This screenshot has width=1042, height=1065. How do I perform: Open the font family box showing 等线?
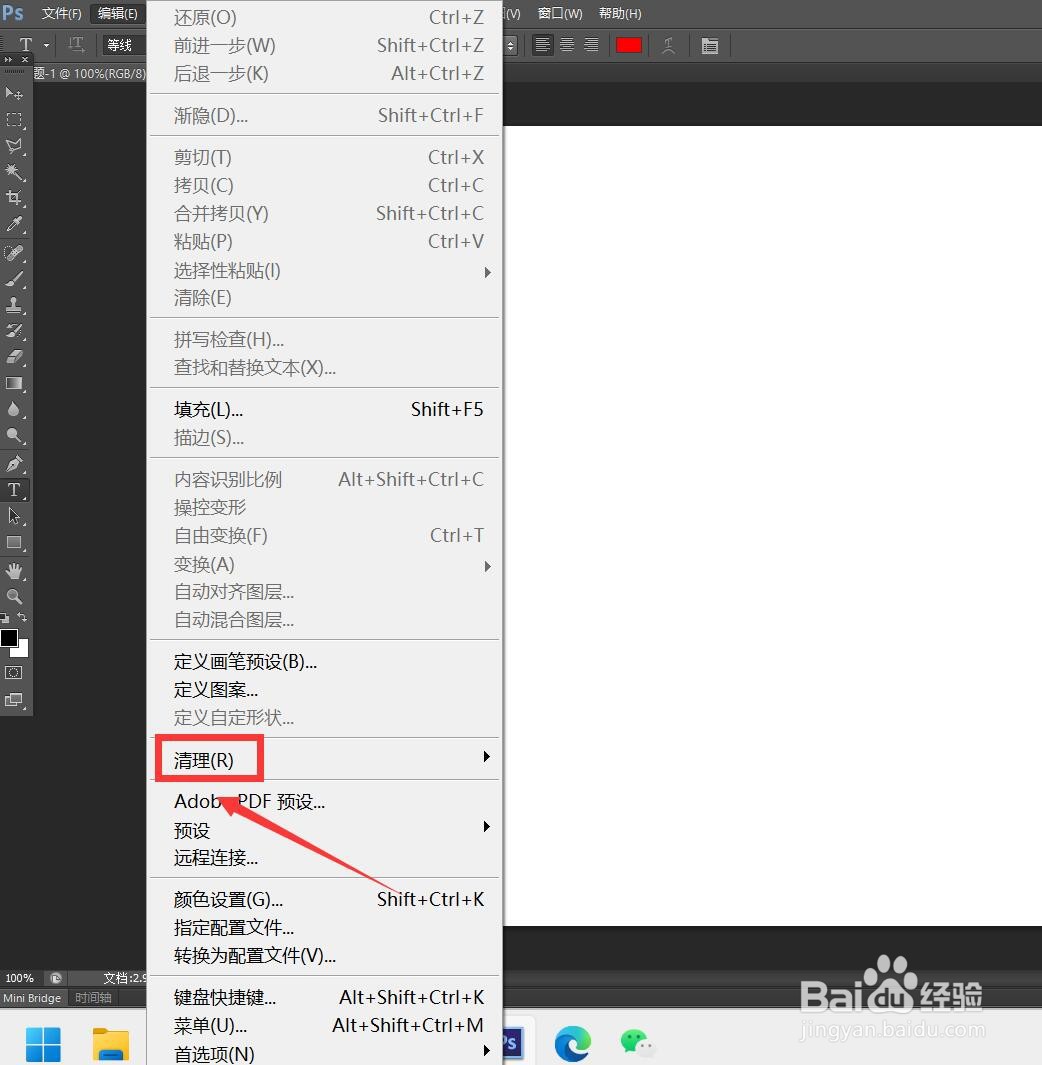(x=124, y=46)
